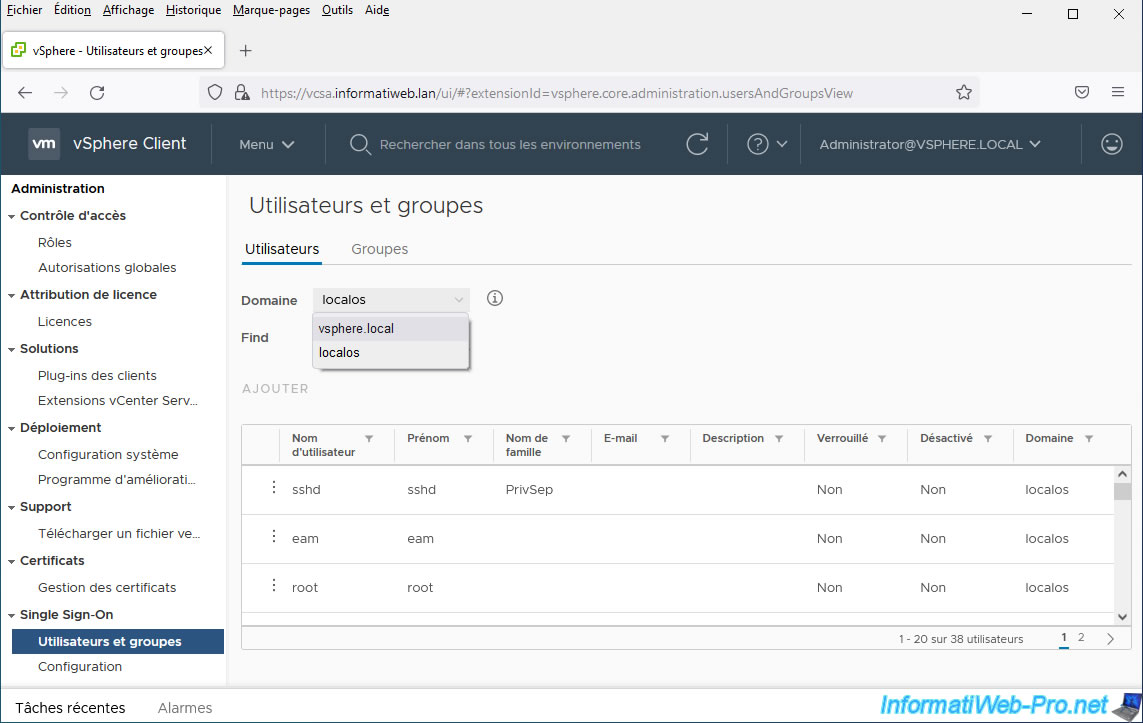1143x723 pixels.
Task: Click the padlock site security icon
Action: (241, 93)
